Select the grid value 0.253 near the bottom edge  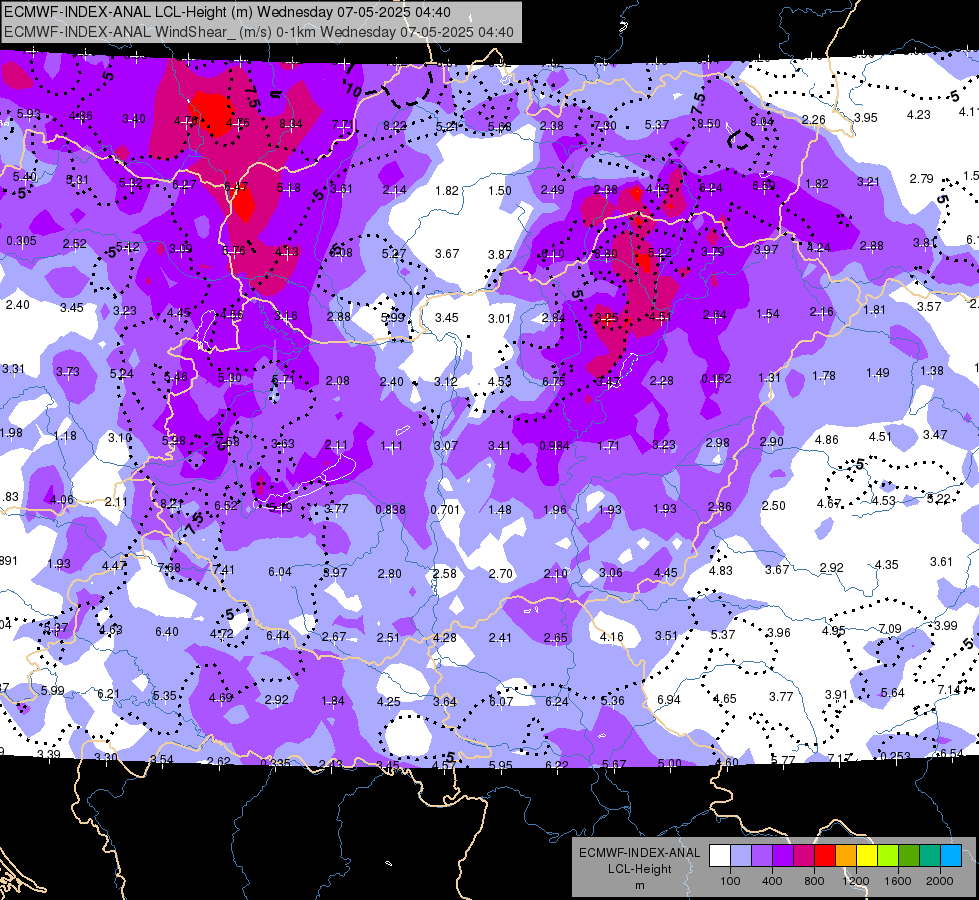pyautogui.click(x=895, y=756)
